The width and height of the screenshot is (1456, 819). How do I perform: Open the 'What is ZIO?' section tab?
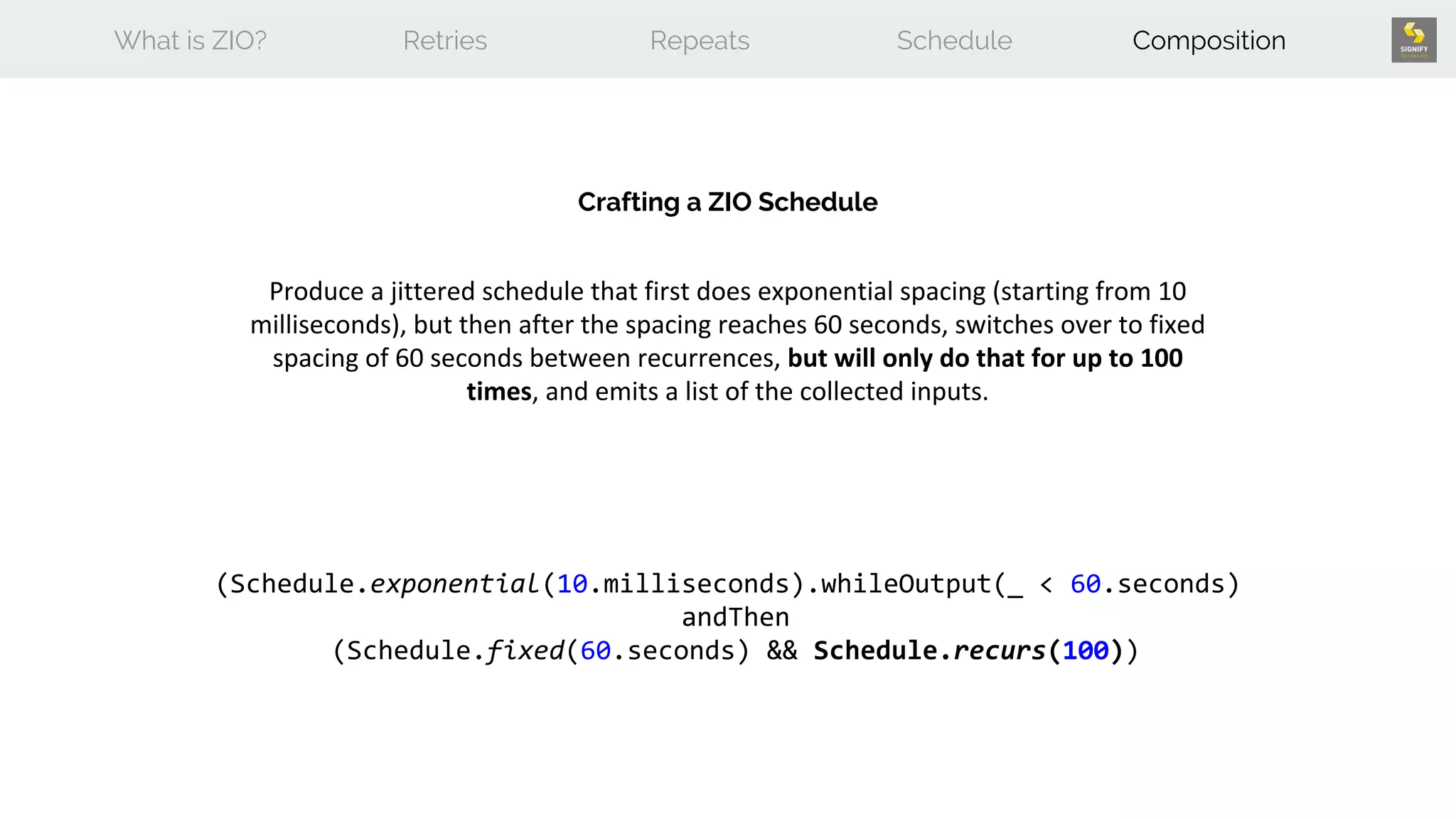pyautogui.click(x=191, y=41)
